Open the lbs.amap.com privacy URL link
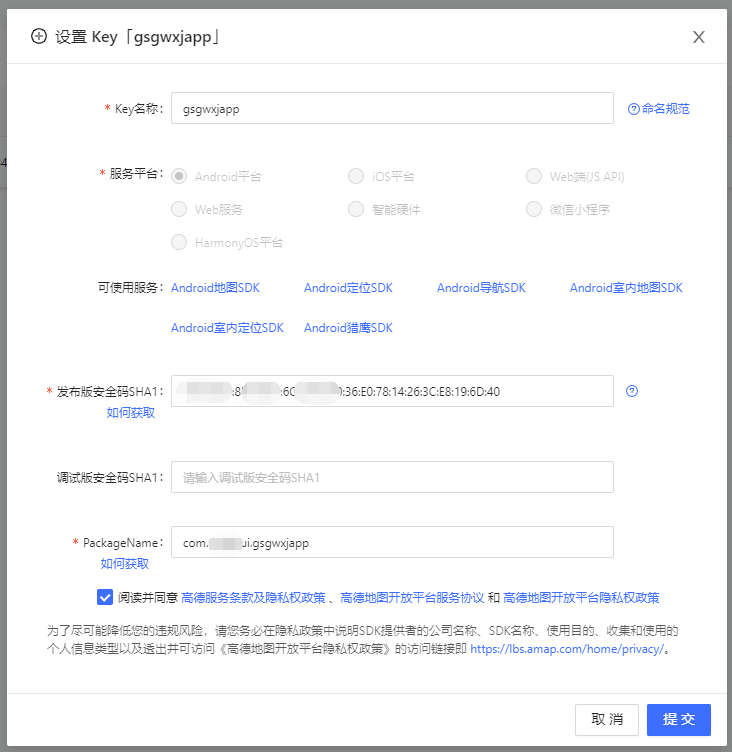732x752 pixels. point(567,649)
